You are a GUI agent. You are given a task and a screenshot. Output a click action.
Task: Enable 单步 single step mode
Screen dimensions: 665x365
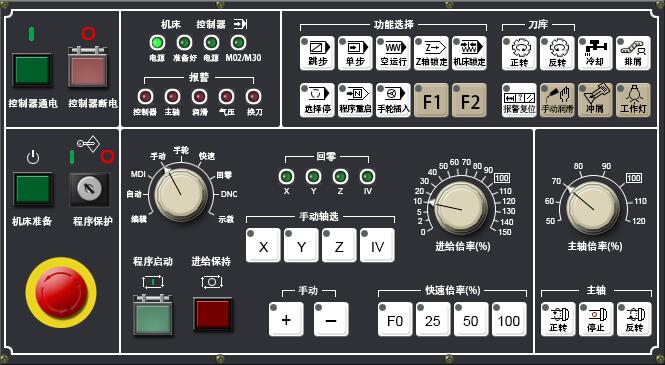pos(355,53)
